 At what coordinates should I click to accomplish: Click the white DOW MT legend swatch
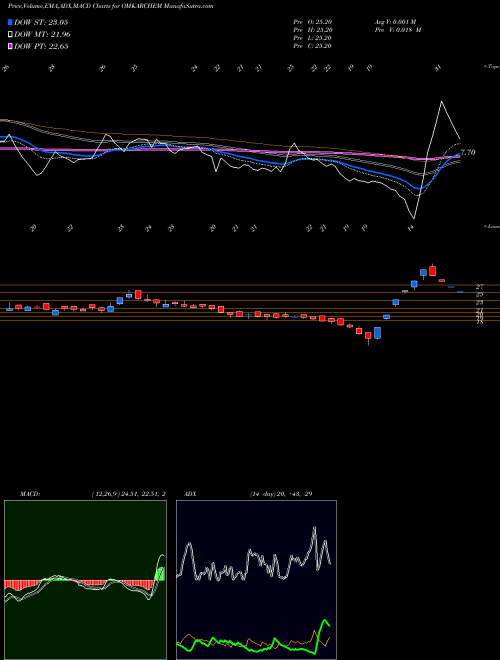click(10, 35)
